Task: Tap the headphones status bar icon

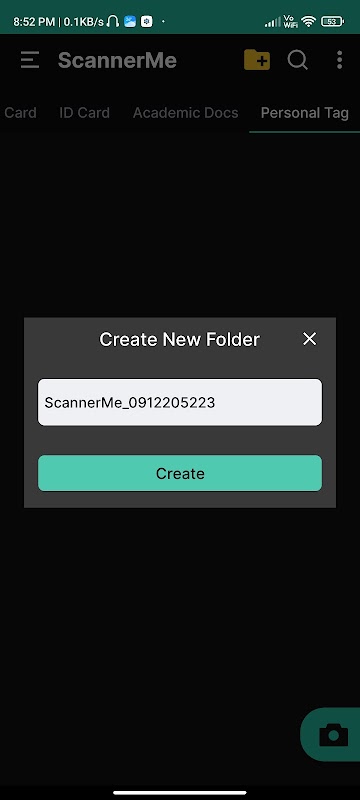Action: (x=113, y=21)
